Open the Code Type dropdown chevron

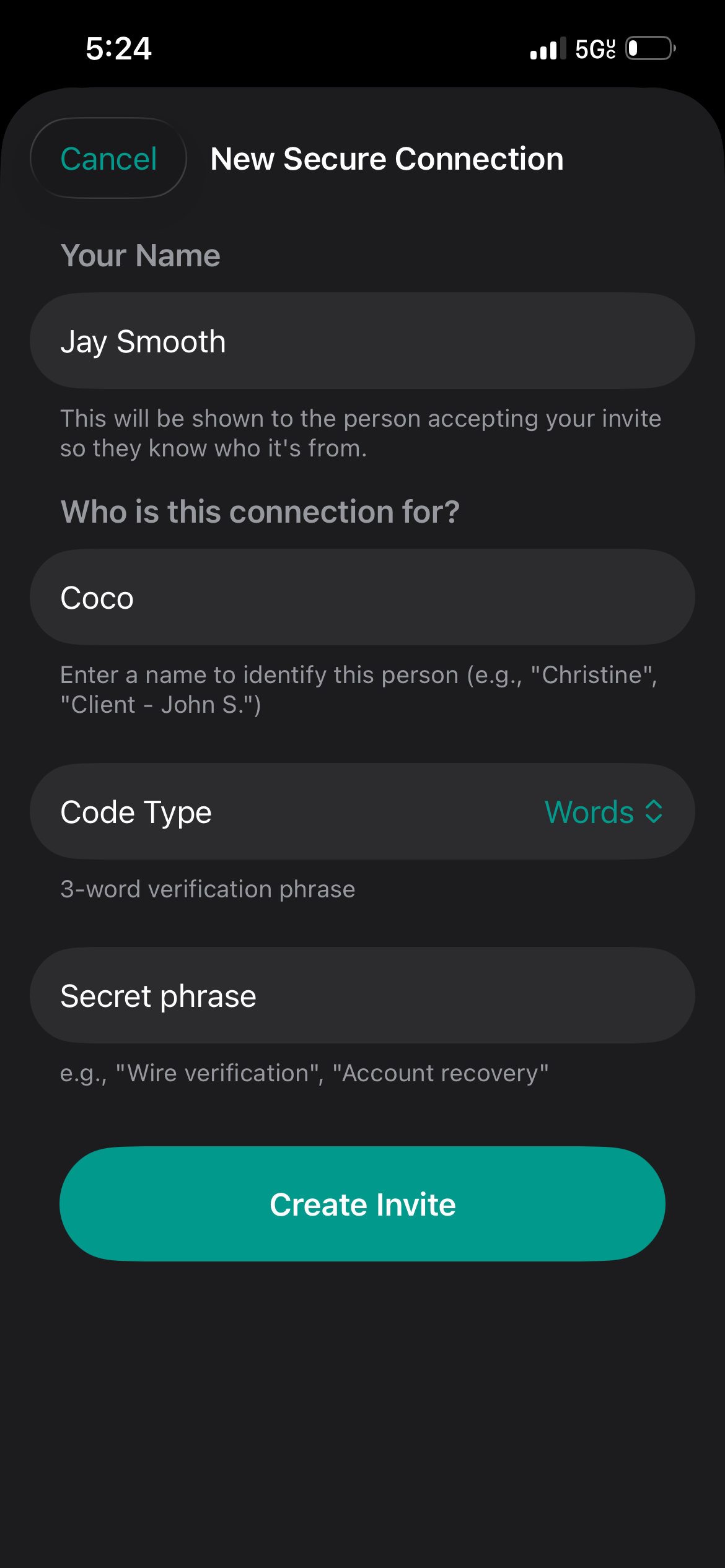(654, 811)
